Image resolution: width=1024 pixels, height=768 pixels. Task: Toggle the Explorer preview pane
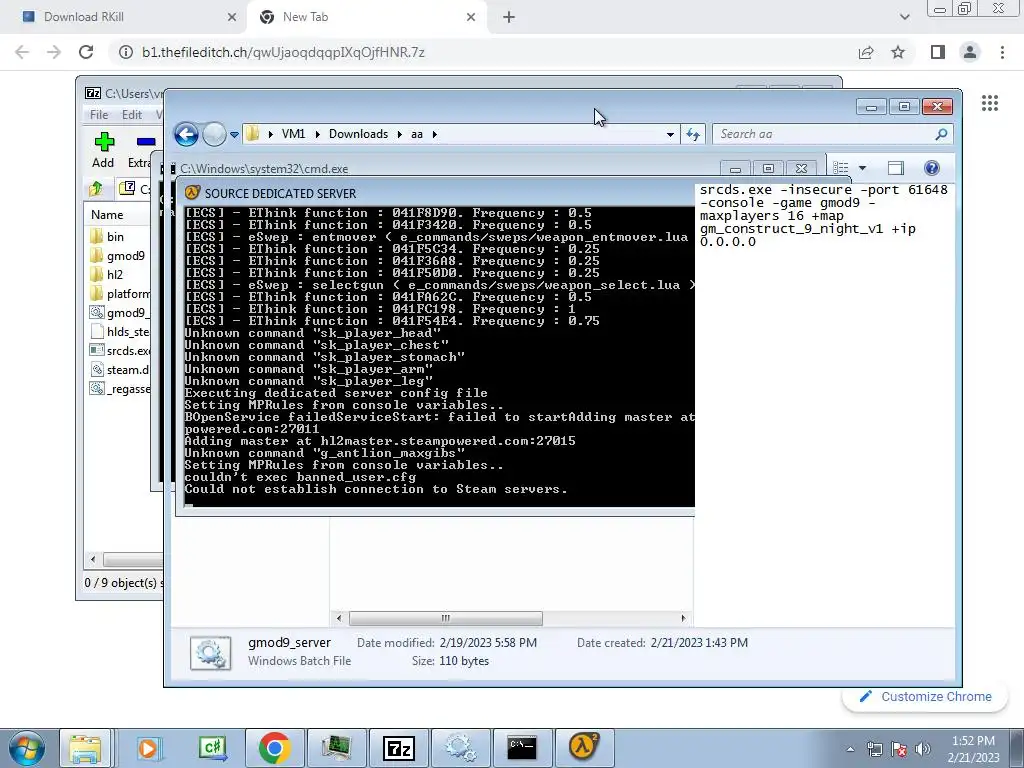pyautogui.click(x=895, y=168)
